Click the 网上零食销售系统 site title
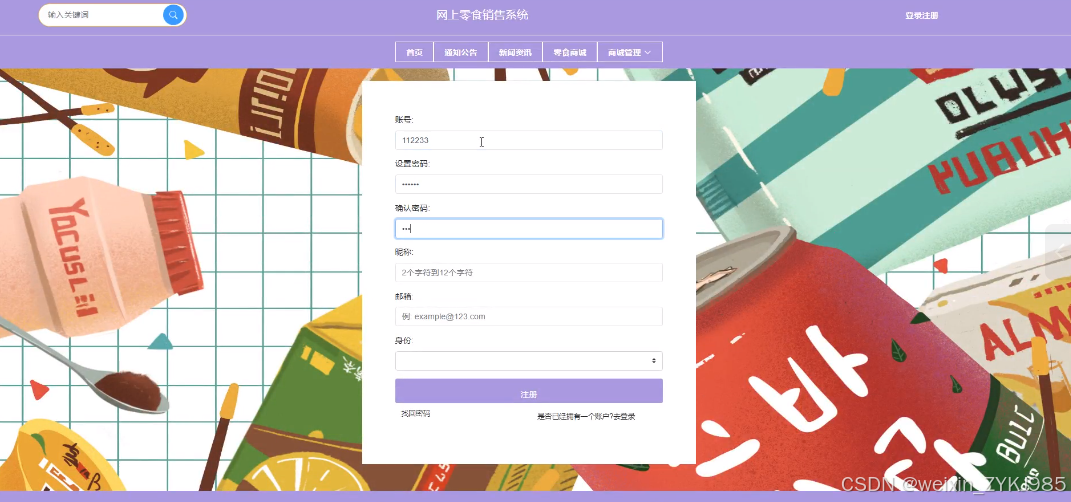The image size is (1071, 502). pos(482,15)
